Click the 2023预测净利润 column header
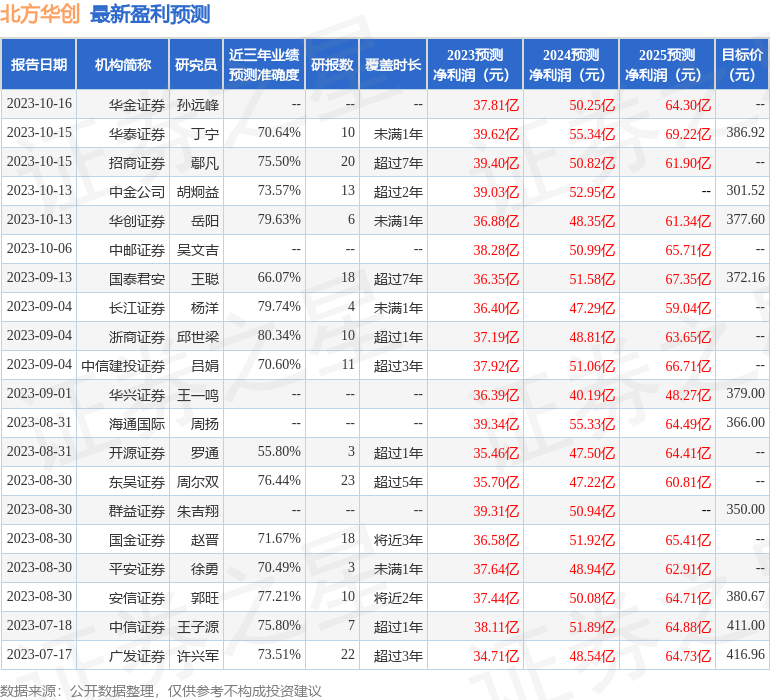The image size is (770, 700). (x=475, y=64)
